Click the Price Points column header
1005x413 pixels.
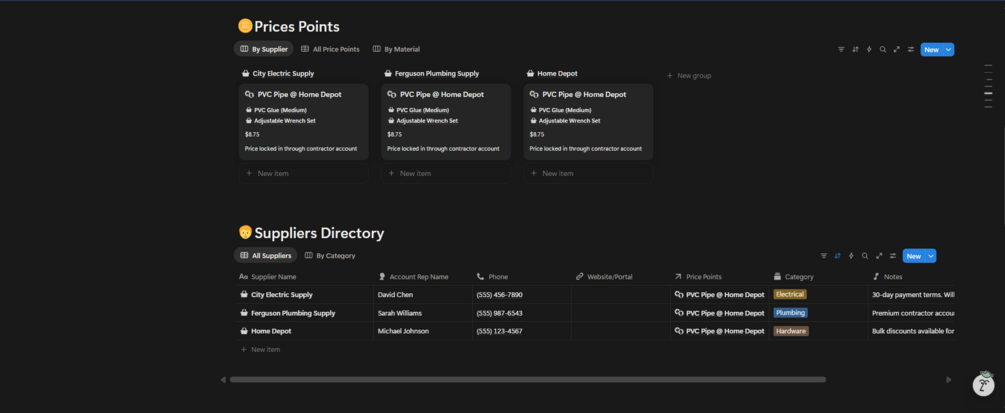(697, 277)
